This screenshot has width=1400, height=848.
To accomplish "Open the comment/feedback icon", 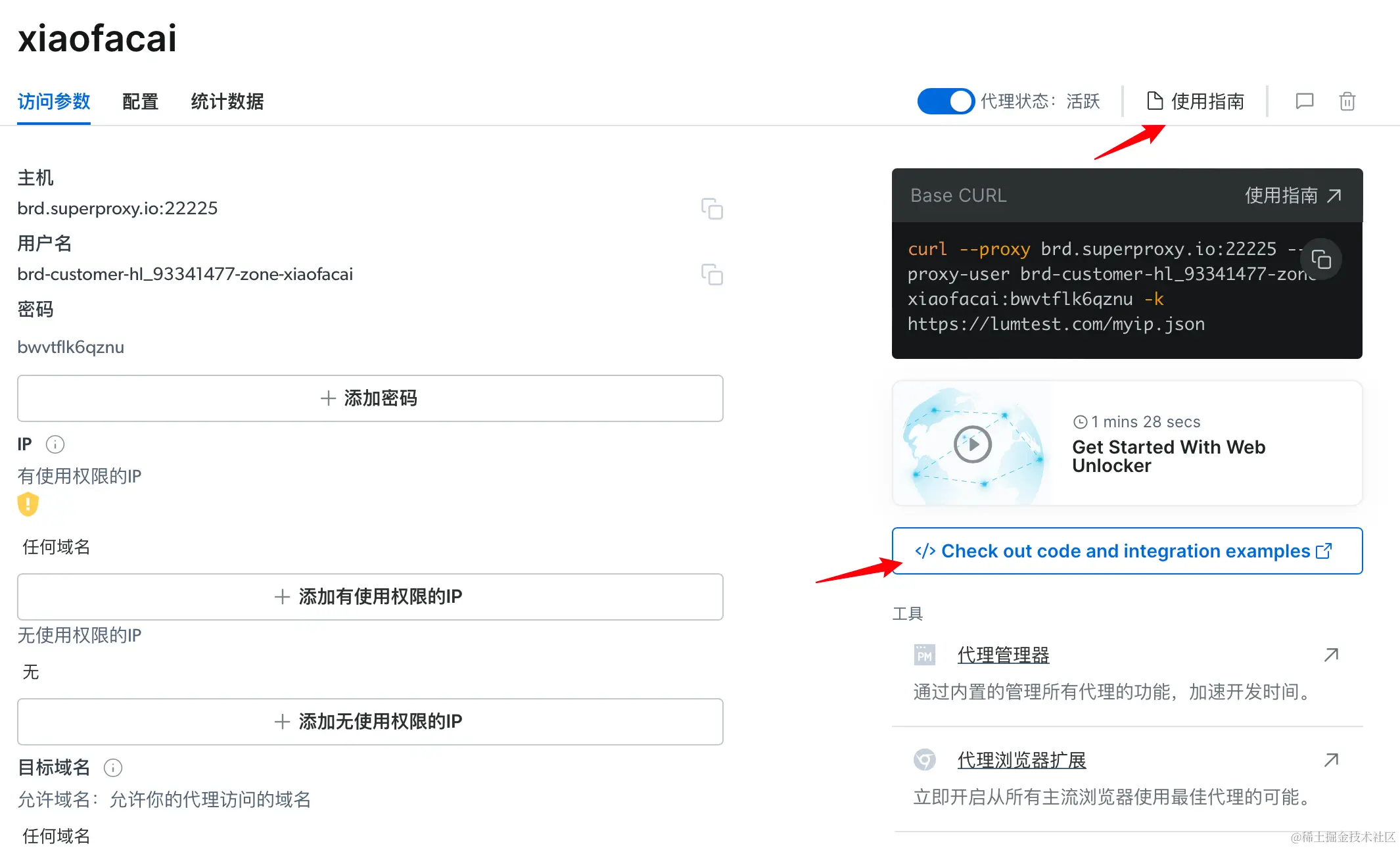I will [x=1304, y=101].
